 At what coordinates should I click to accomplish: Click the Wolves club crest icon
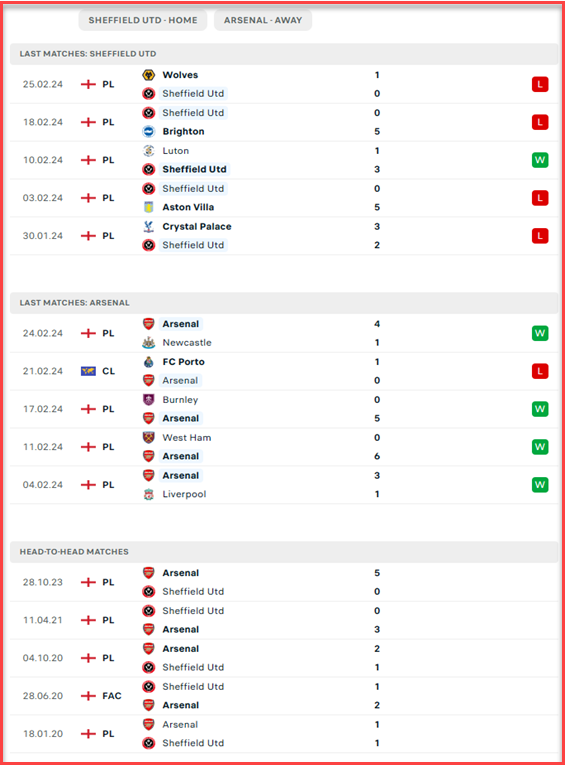pos(149,75)
